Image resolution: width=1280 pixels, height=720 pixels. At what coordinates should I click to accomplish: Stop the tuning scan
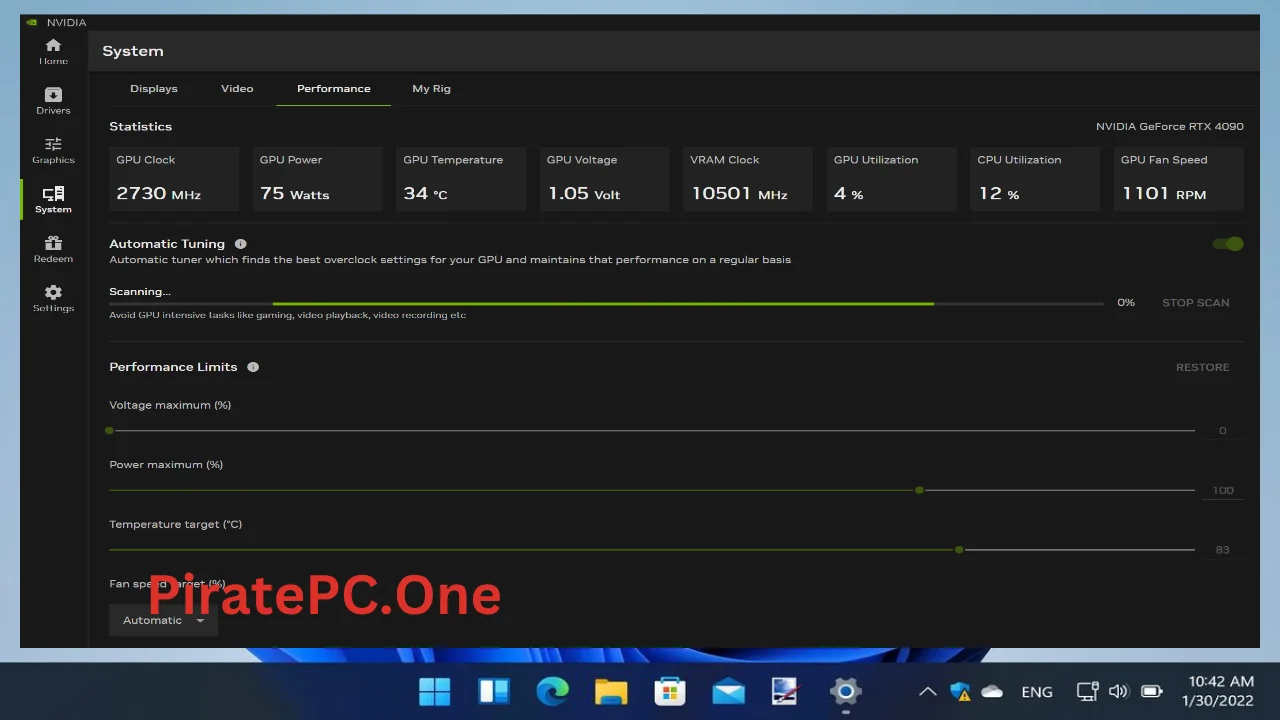[x=1195, y=303]
